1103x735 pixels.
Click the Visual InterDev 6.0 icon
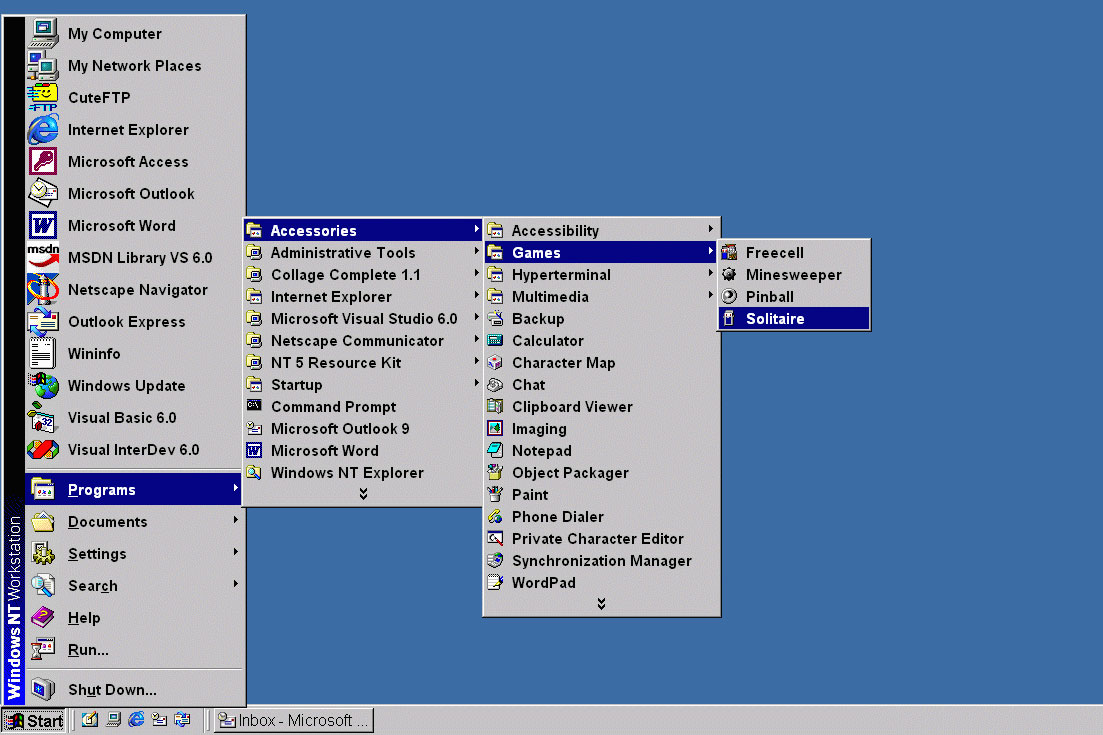[43, 449]
